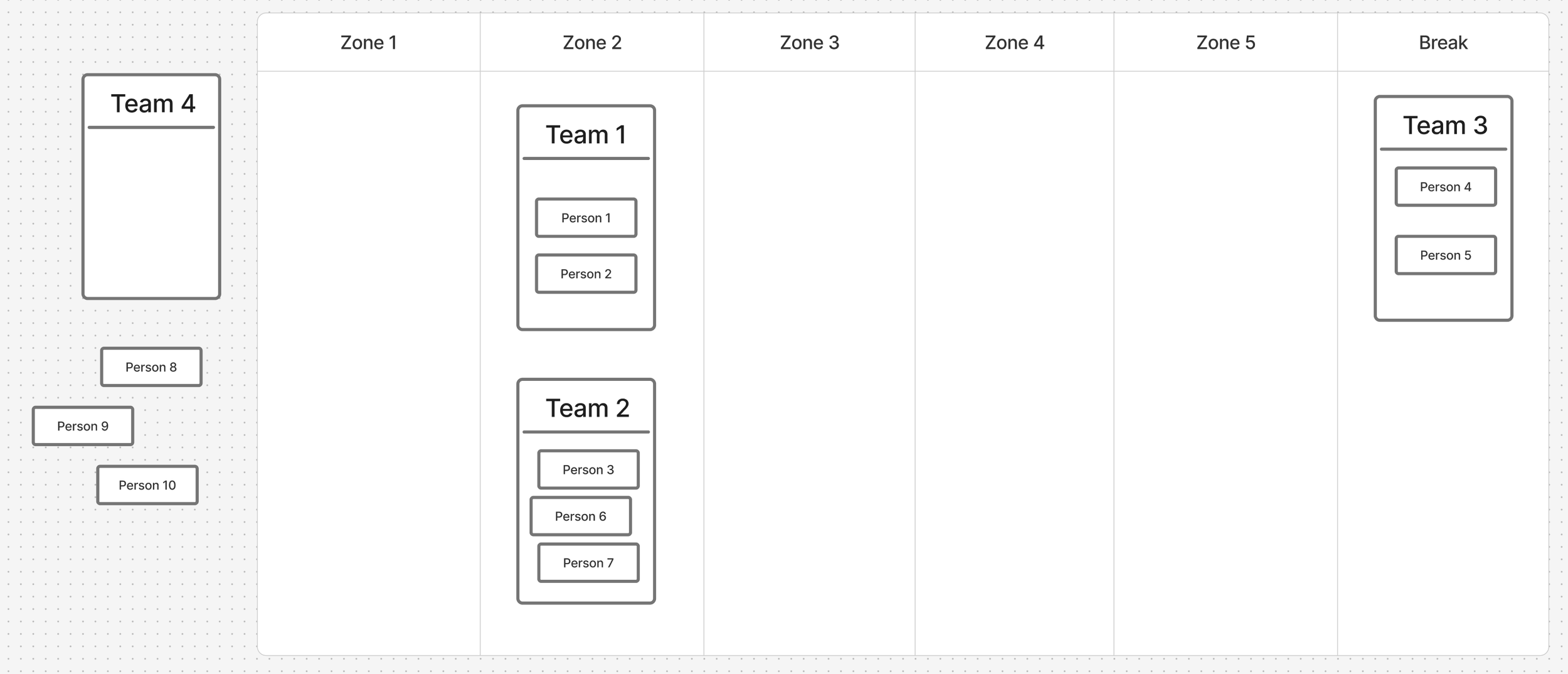This screenshot has width=1568, height=674.
Task: Click the Person 2 card in Team 1
Action: point(586,274)
